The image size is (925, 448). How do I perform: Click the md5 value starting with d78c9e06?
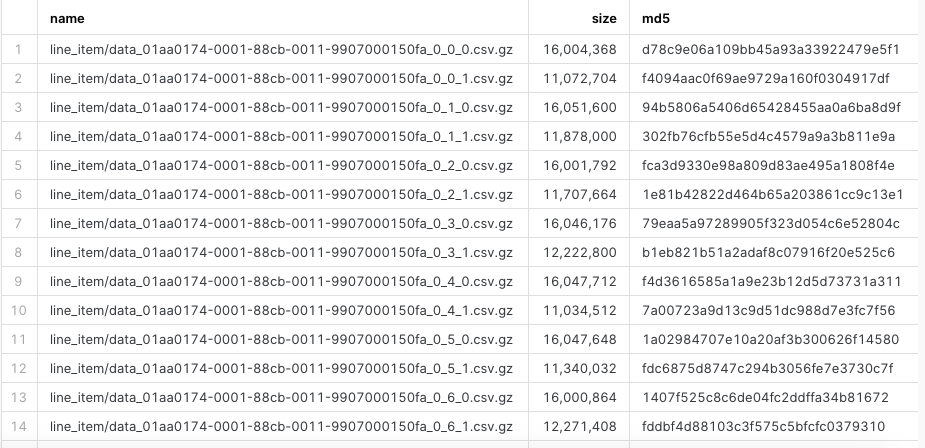coord(771,48)
